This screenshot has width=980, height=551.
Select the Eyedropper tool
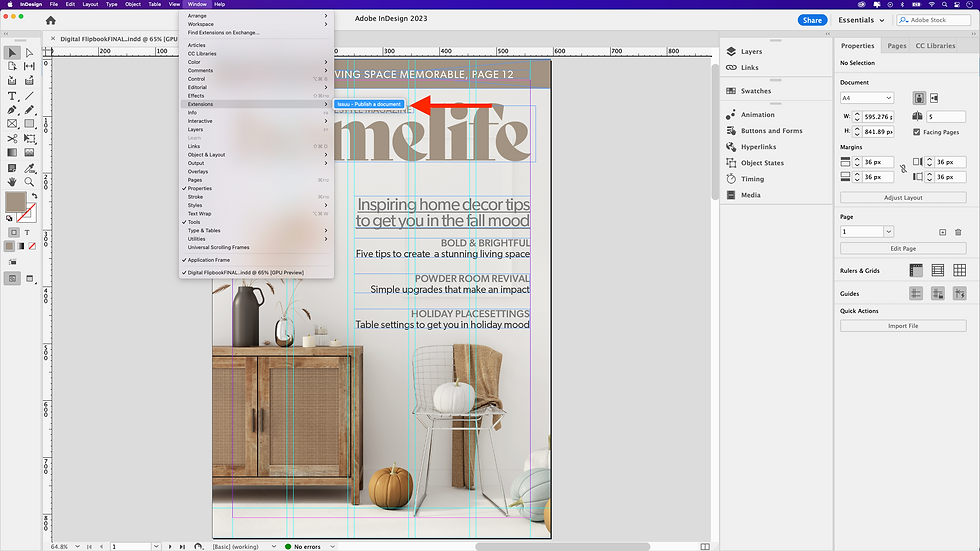pyautogui.click(x=29, y=168)
